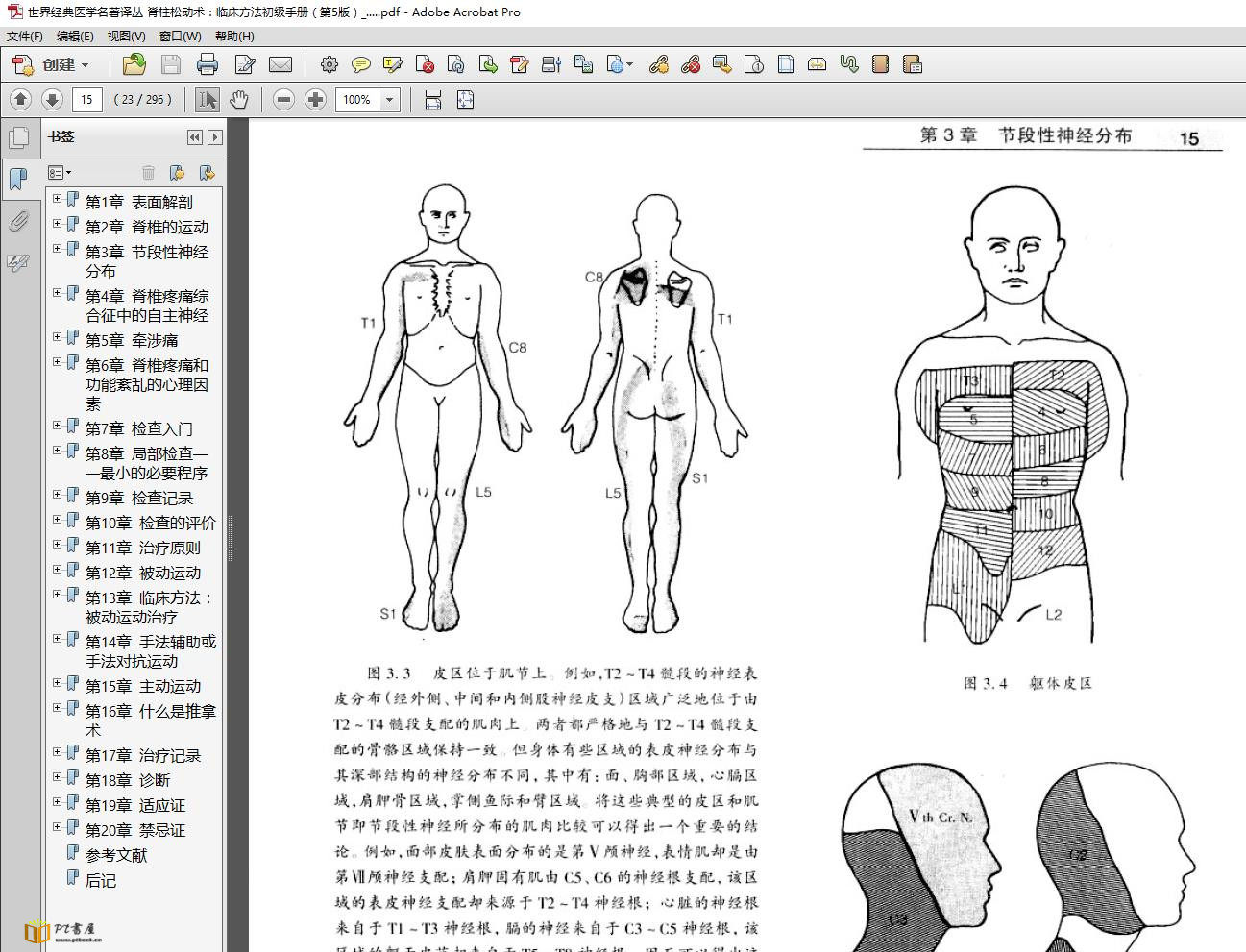Image resolution: width=1246 pixels, height=952 pixels.
Task: Expand the 第7章 检查入门 bookmark
Action: click(x=57, y=426)
